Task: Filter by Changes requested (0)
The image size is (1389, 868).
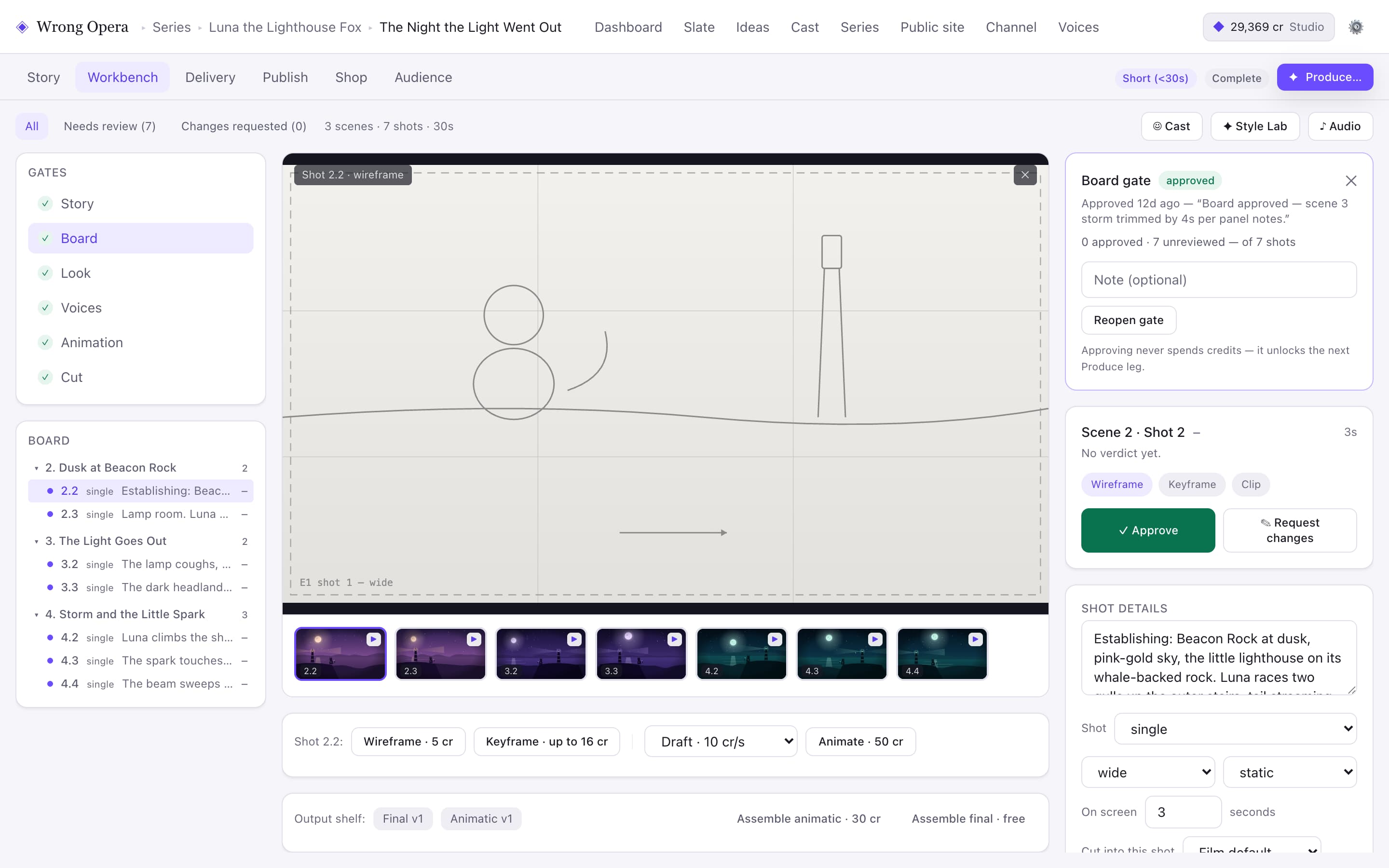Action: click(x=244, y=126)
